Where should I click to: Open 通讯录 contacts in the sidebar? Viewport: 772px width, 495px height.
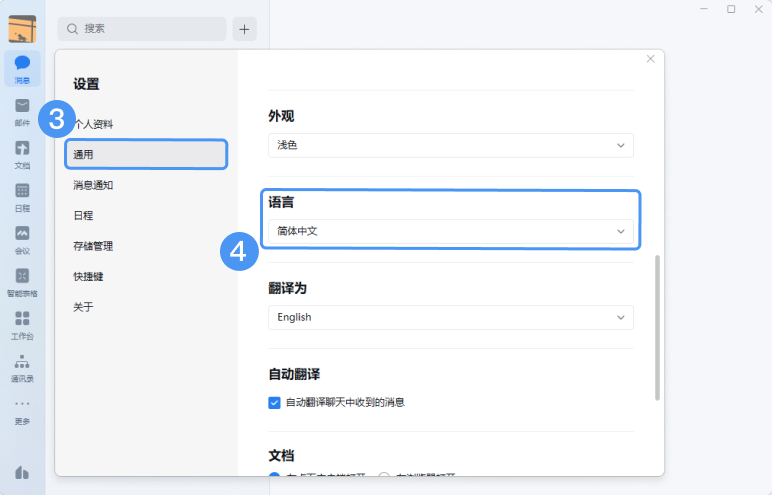click(22, 366)
